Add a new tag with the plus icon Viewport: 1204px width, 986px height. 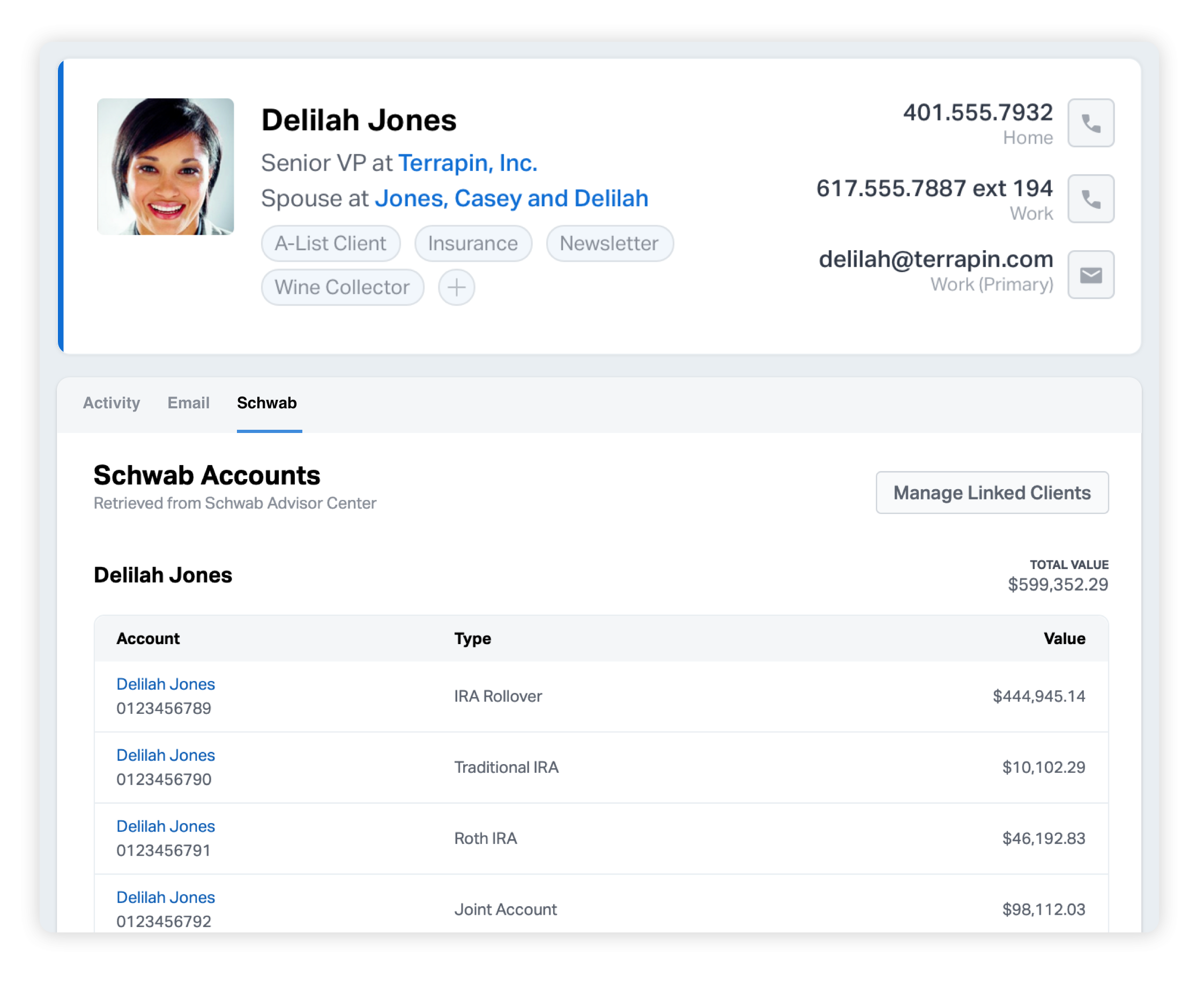[x=456, y=287]
